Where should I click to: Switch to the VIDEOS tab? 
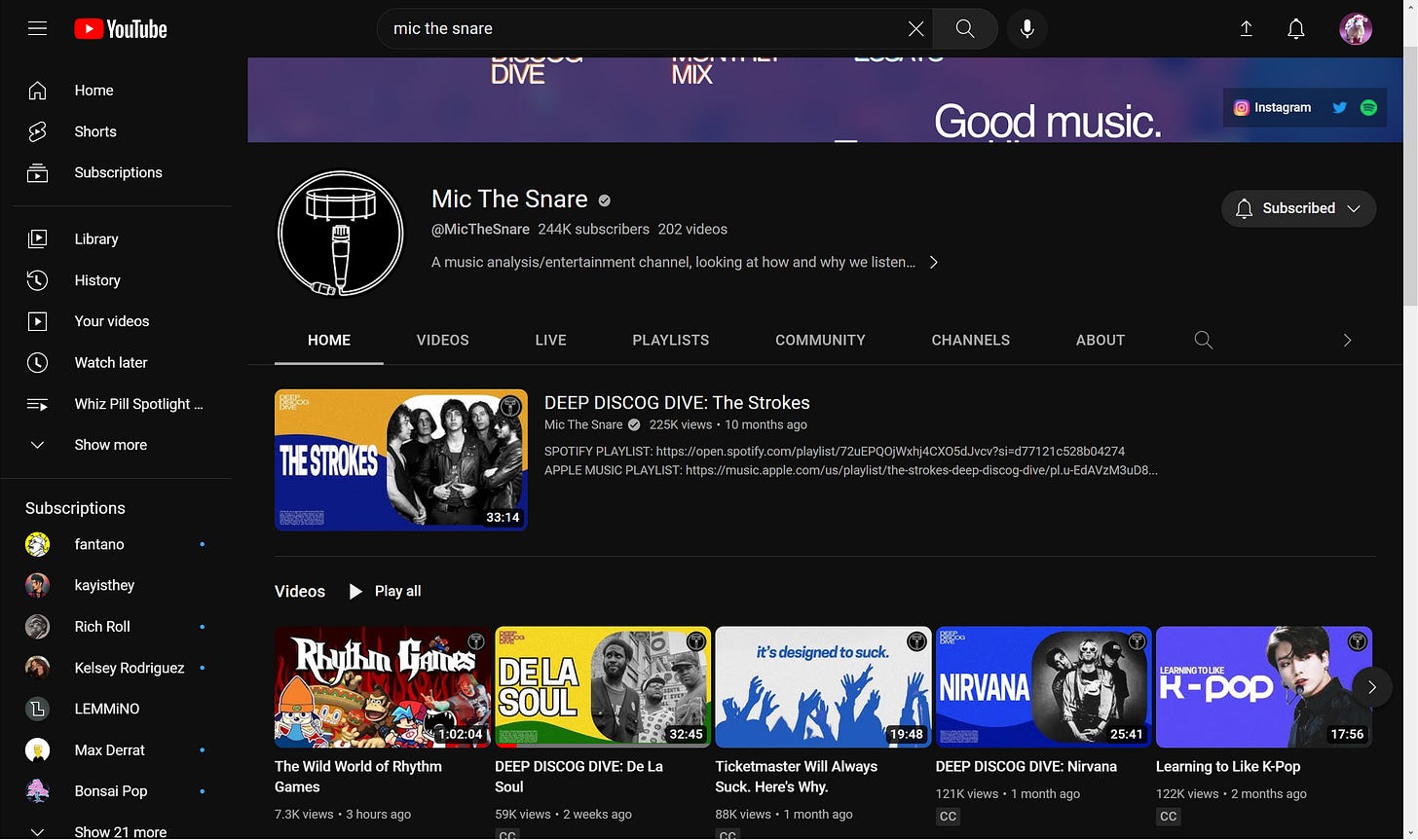[443, 340]
